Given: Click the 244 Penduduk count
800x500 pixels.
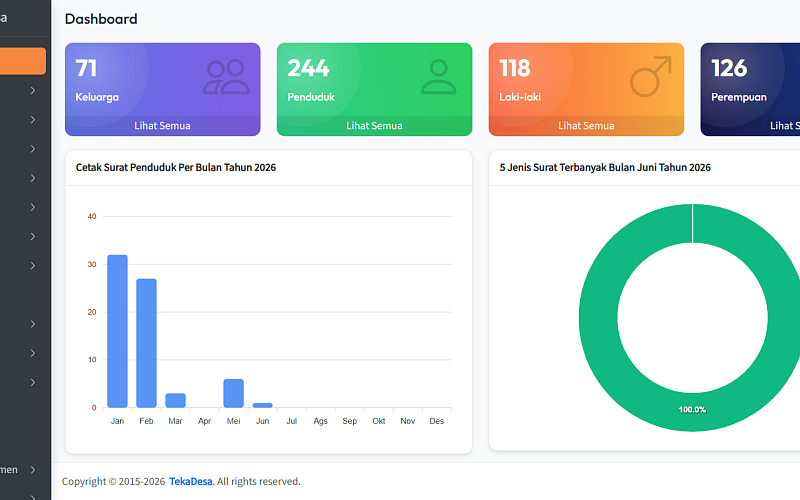Looking at the screenshot, I should coord(308,68).
